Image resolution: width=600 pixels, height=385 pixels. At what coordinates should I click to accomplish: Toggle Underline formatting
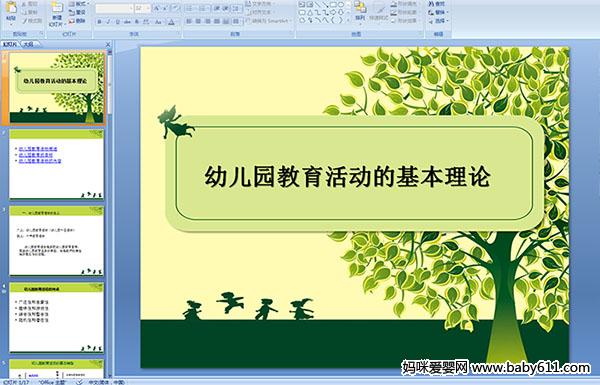[117, 22]
